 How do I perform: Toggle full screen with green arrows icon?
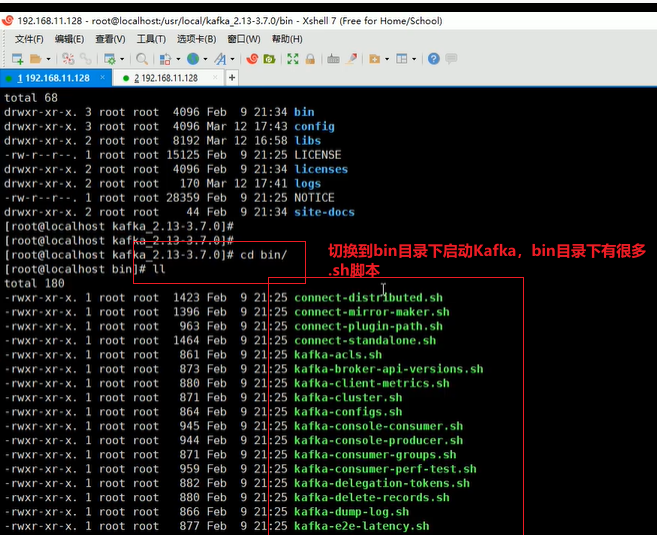click(x=293, y=59)
